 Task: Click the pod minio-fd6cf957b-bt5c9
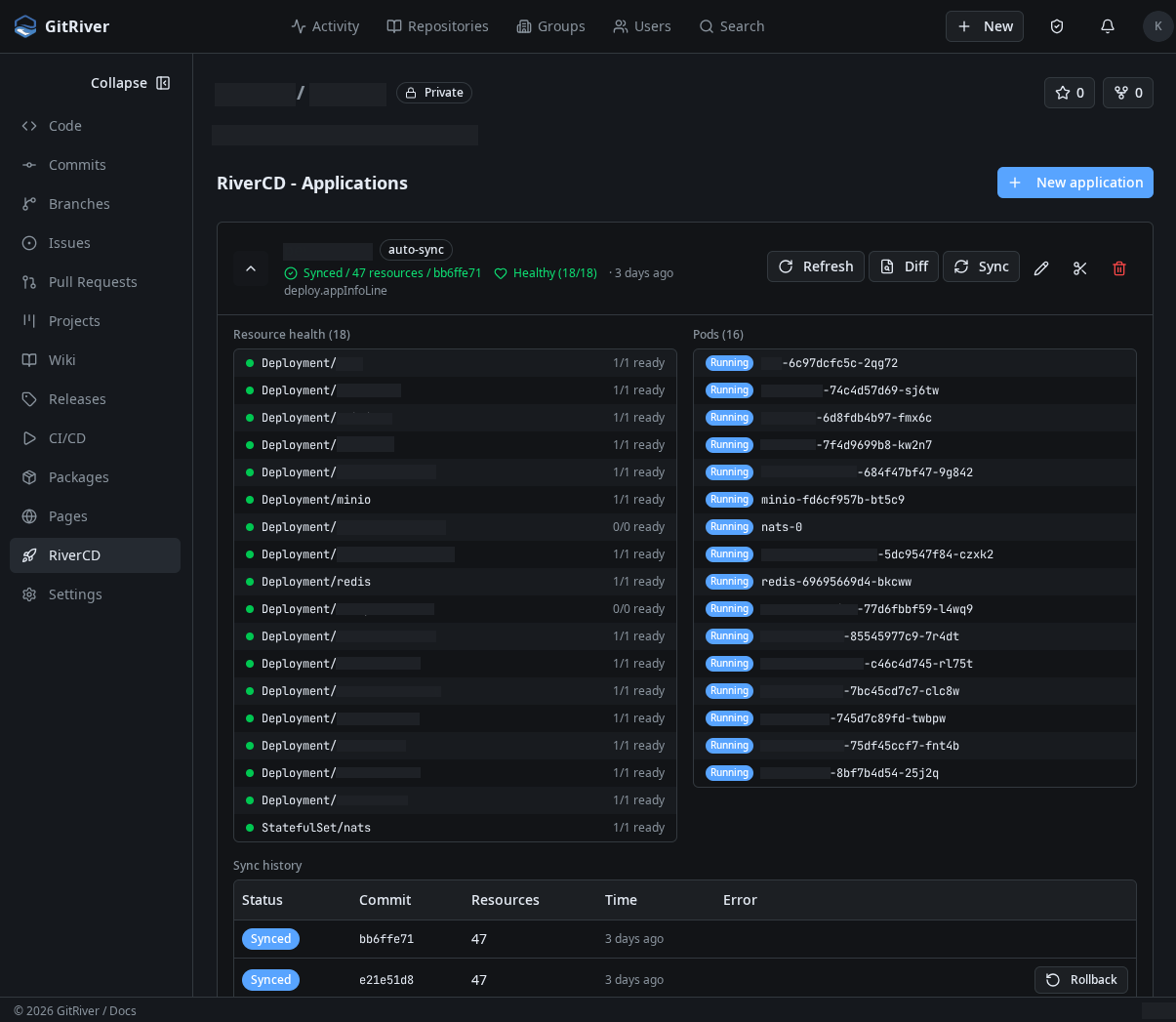click(x=914, y=500)
